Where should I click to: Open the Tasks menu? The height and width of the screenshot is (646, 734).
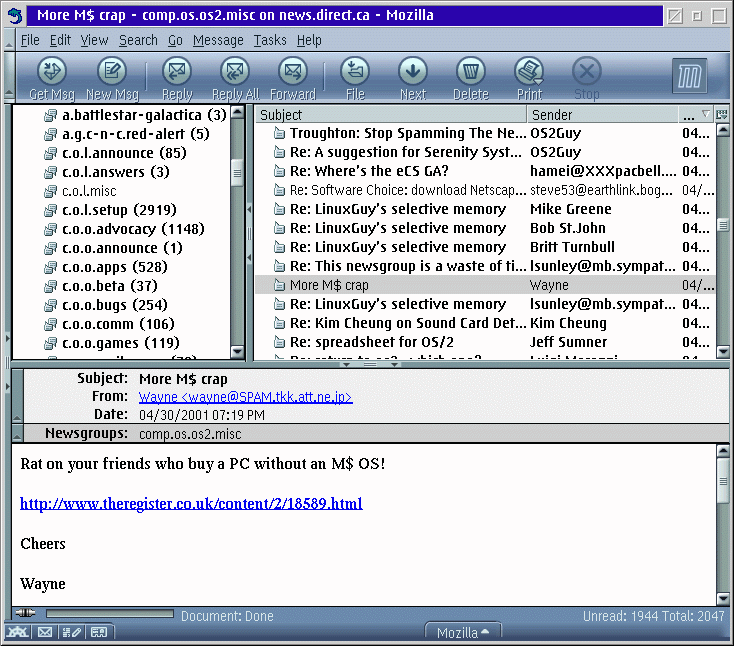[x=270, y=40]
